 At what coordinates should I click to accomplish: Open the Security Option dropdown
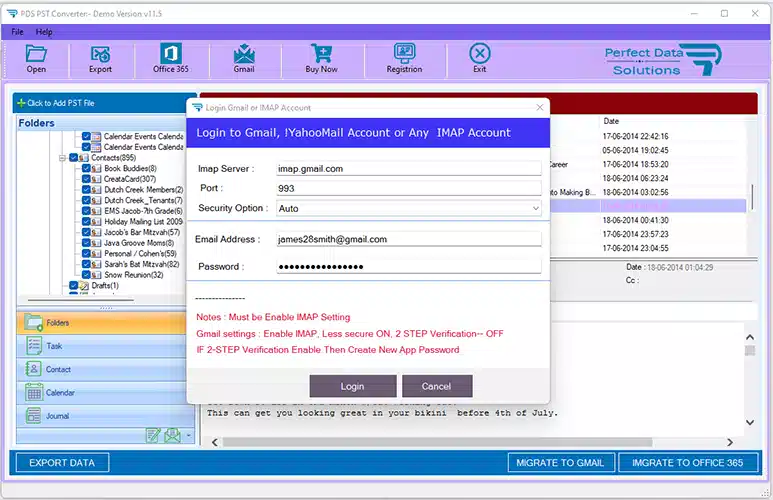point(535,209)
